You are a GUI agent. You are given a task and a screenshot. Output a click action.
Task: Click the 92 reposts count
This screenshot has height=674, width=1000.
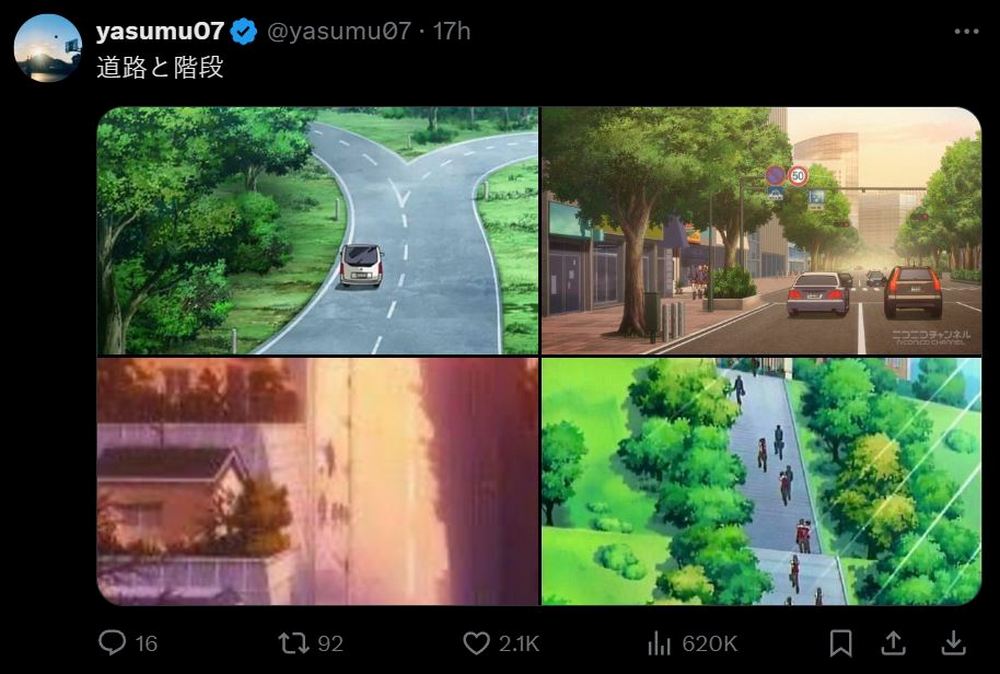click(330, 644)
